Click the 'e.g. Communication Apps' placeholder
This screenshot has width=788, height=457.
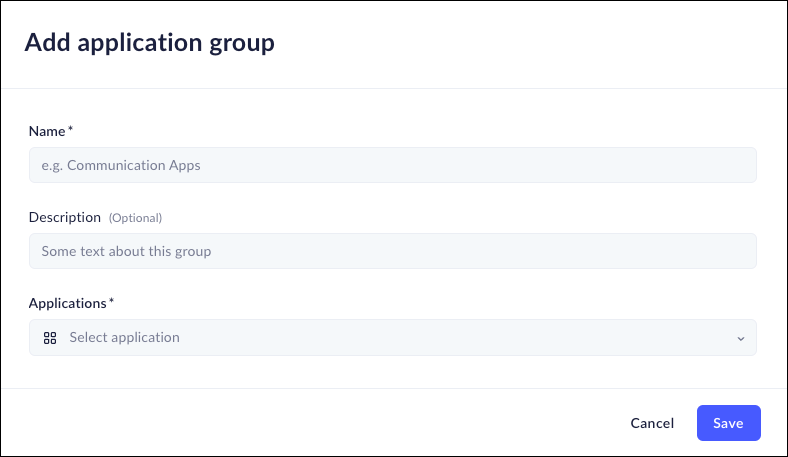tap(121, 165)
